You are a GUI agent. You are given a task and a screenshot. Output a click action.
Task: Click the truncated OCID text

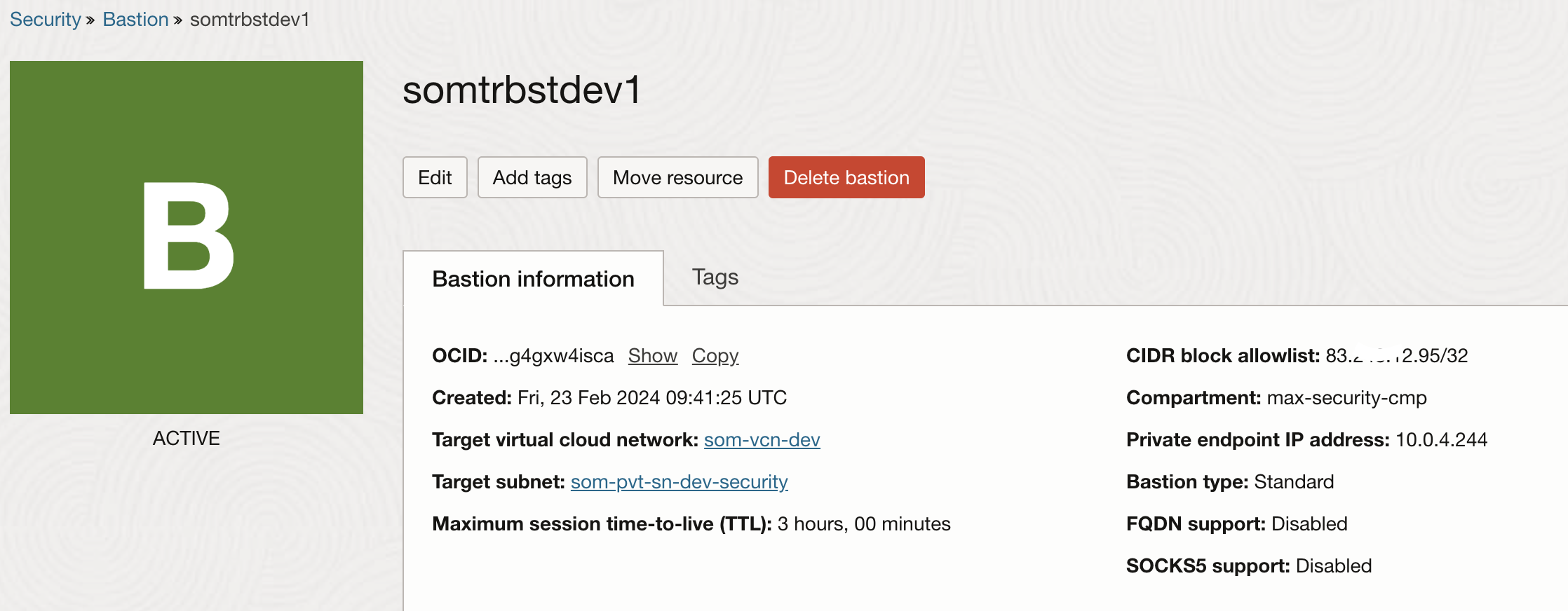coord(553,356)
